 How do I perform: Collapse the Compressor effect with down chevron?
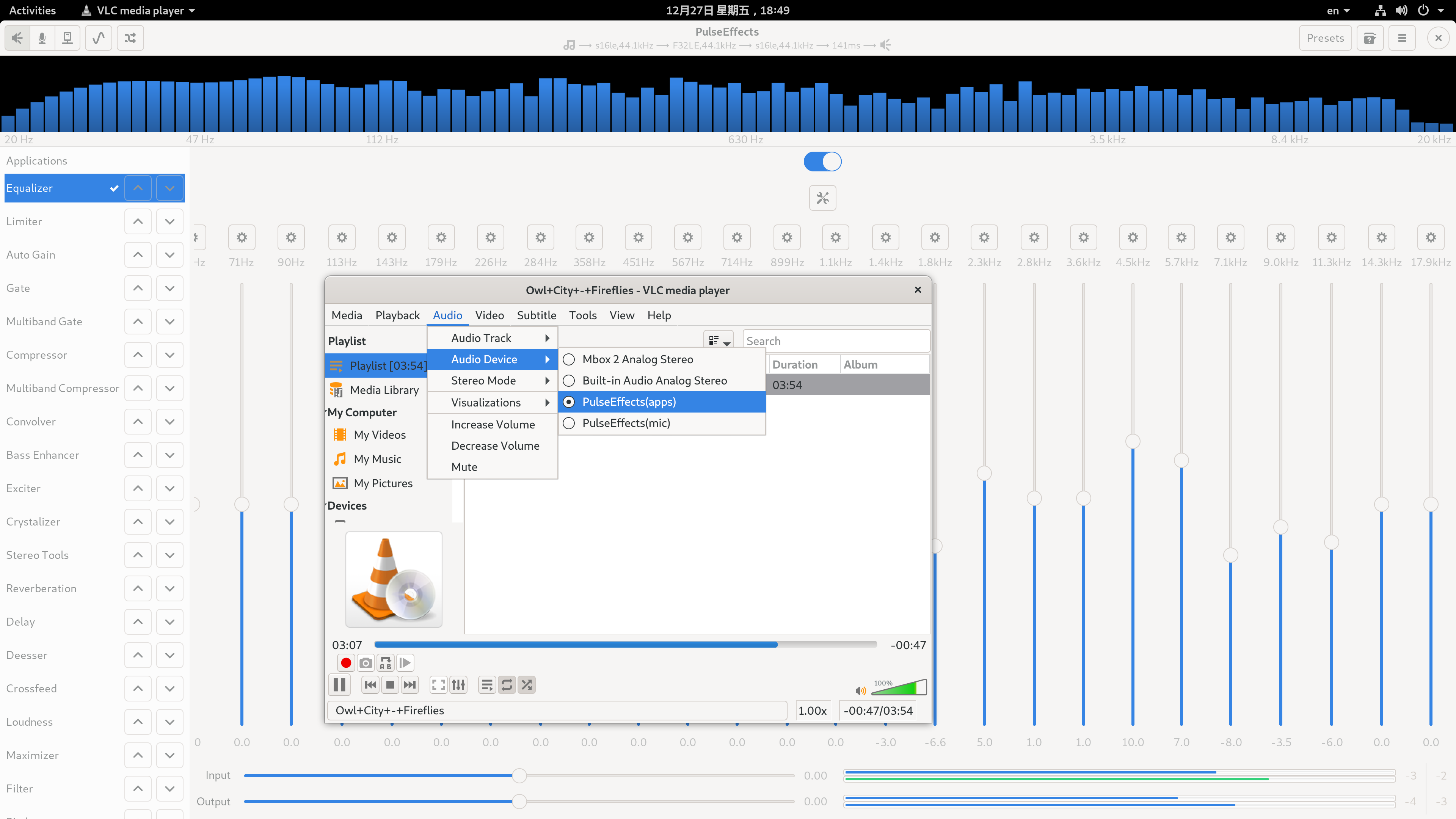[169, 355]
